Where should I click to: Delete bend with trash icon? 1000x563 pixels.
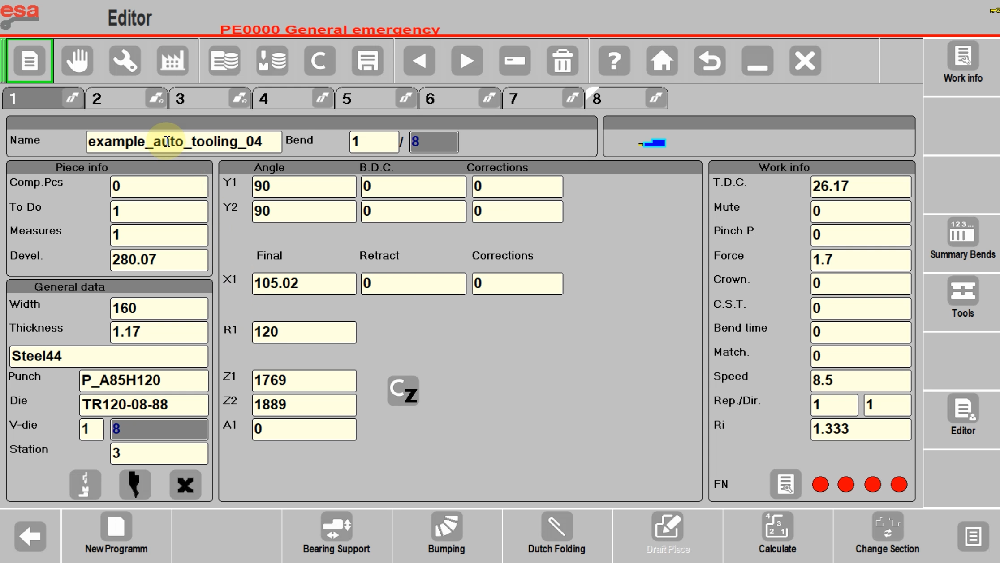562,61
